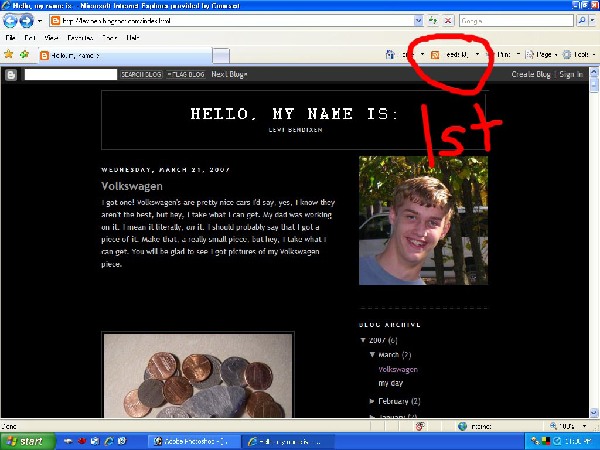
Task: Click the Google search box in toolbar
Action: [x=516, y=21]
